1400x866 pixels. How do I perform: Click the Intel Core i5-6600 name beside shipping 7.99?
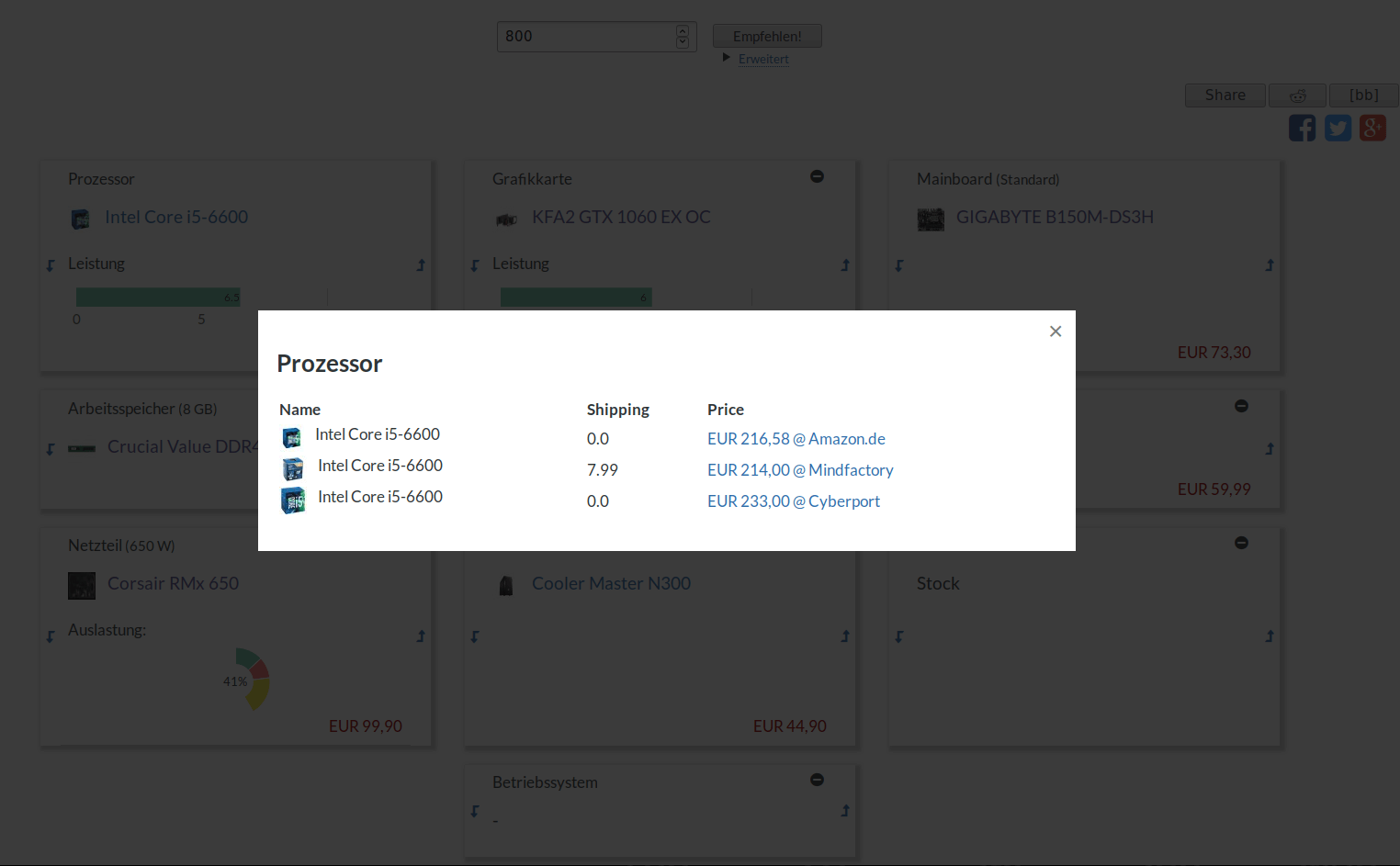coord(380,466)
